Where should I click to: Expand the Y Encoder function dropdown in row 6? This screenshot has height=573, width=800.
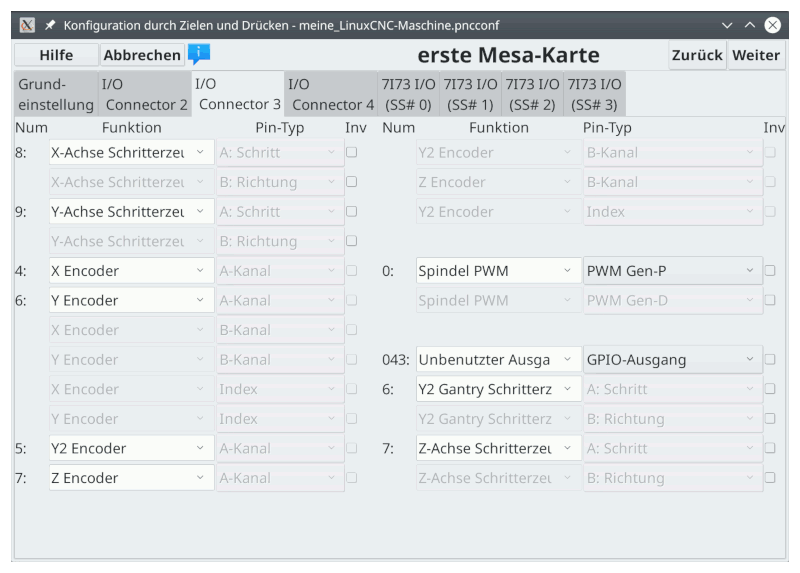tap(132, 301)
